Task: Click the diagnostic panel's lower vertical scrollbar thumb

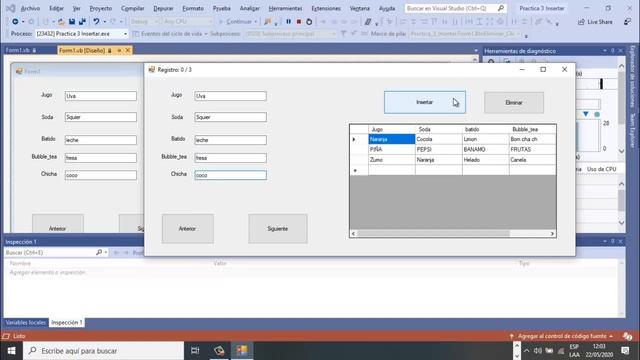Action: [x=621, y=201]
